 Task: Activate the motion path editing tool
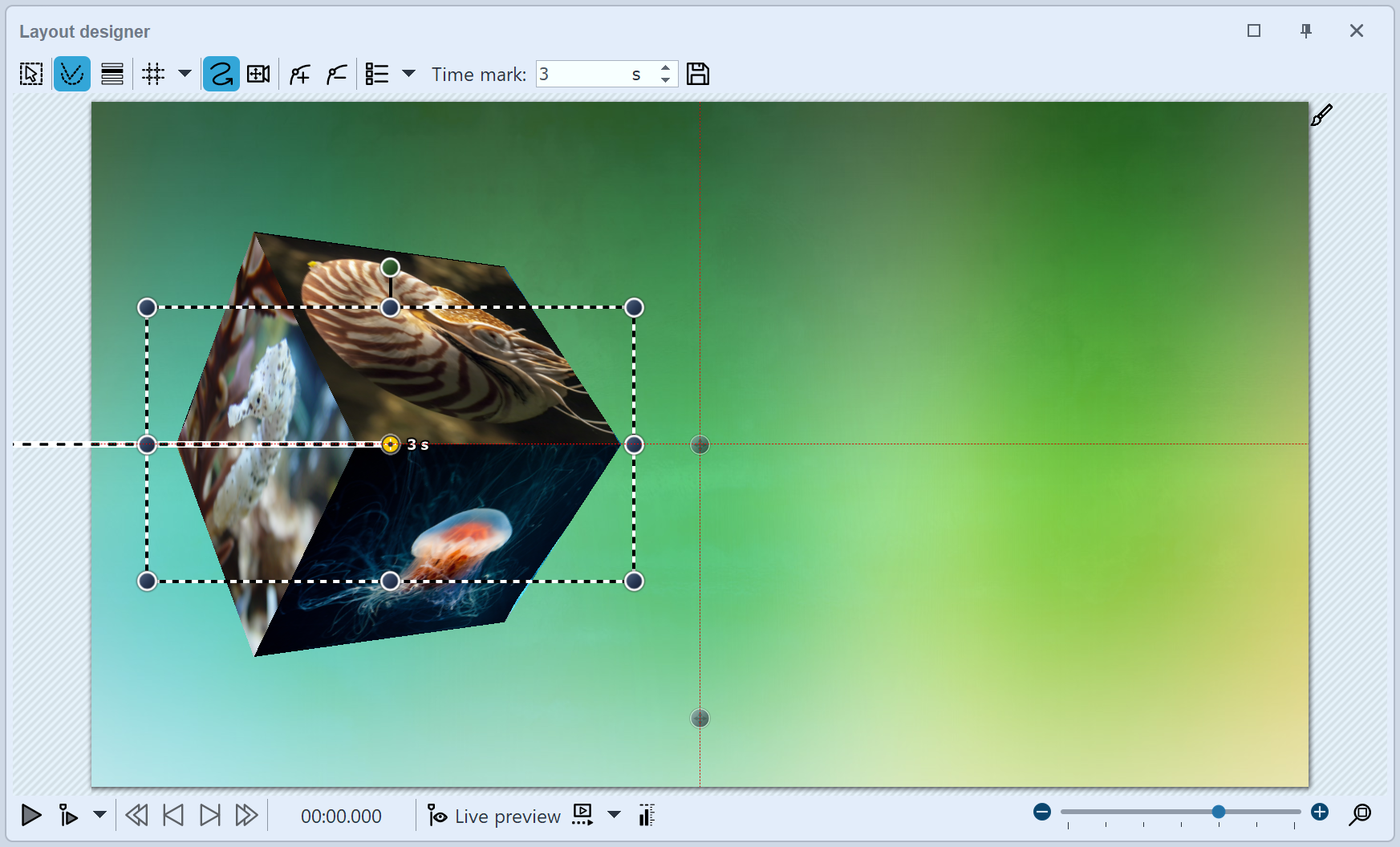[71, 73]
